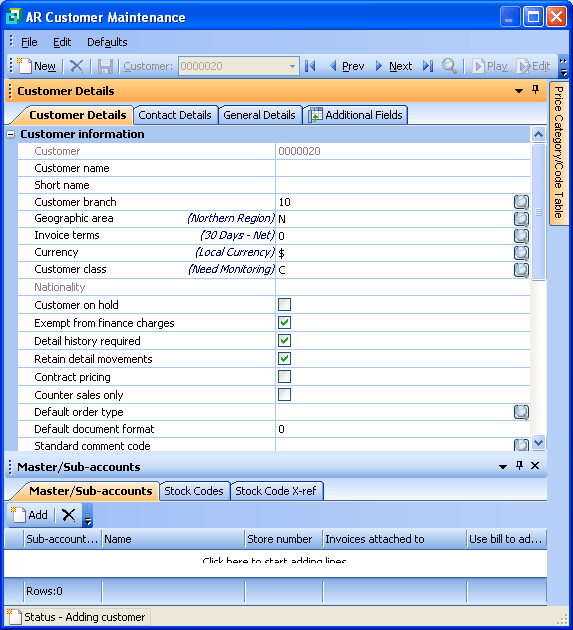Select the Master/Sub-accounts tab
Viewport: 573px width, 630px height.
point(90,491)
